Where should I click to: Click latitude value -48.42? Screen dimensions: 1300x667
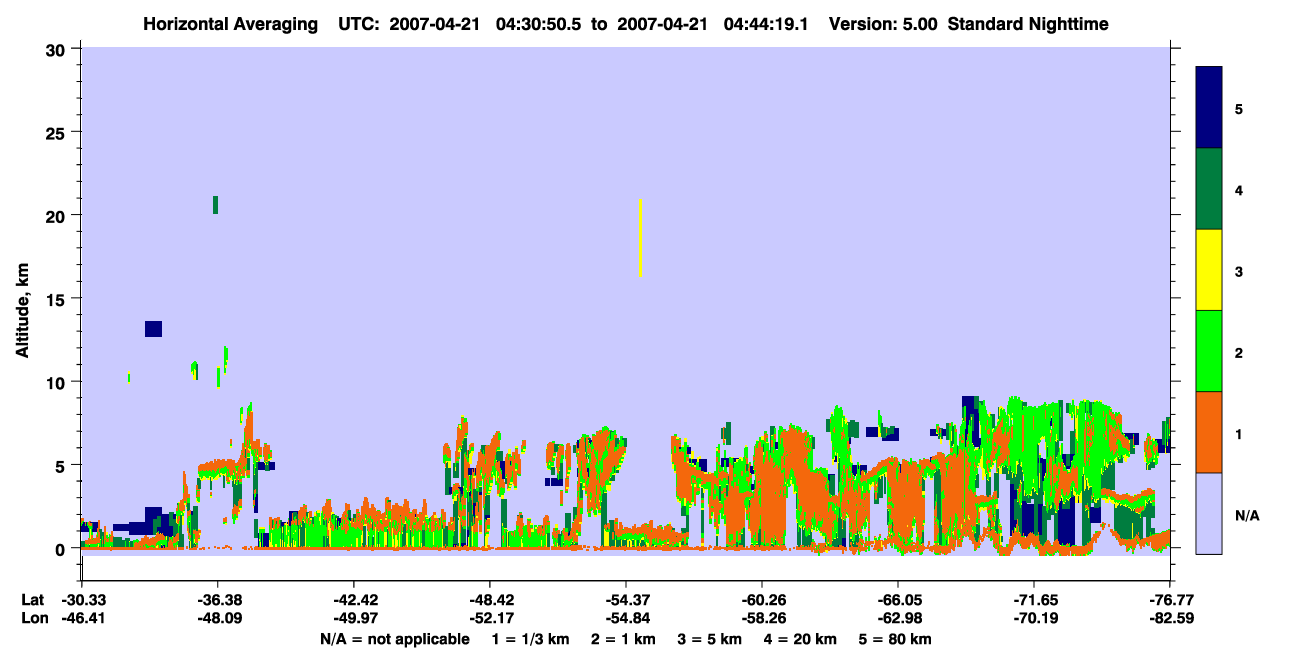point(490,600)
